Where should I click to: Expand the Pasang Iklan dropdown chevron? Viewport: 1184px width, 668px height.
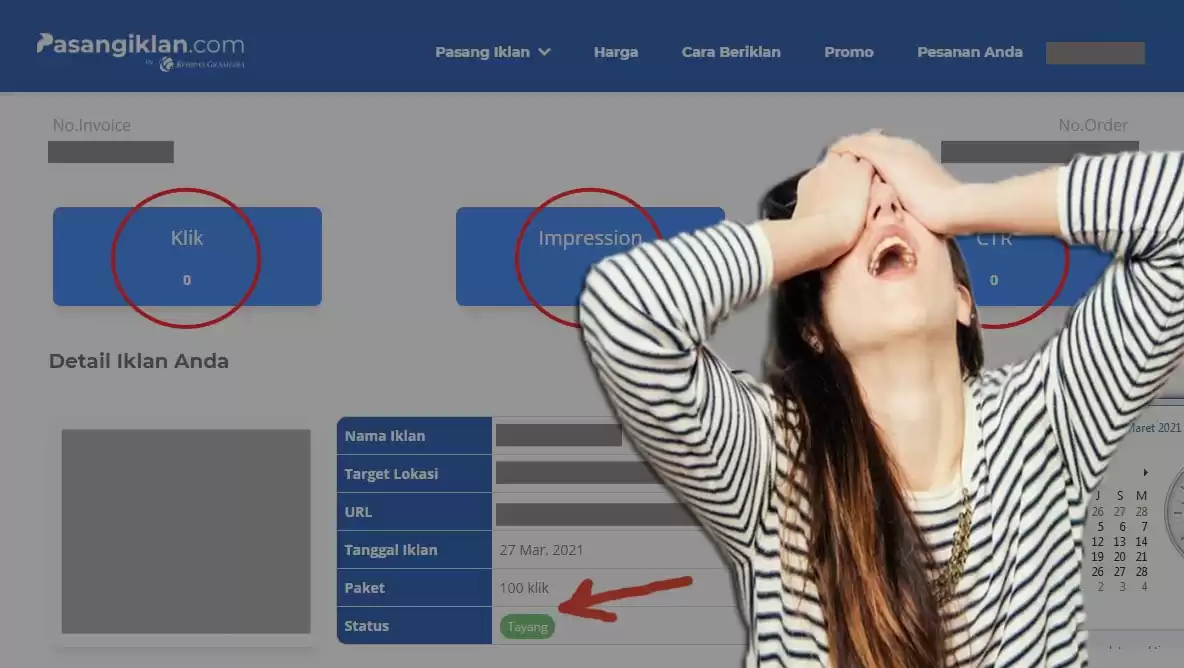[544, 52]
